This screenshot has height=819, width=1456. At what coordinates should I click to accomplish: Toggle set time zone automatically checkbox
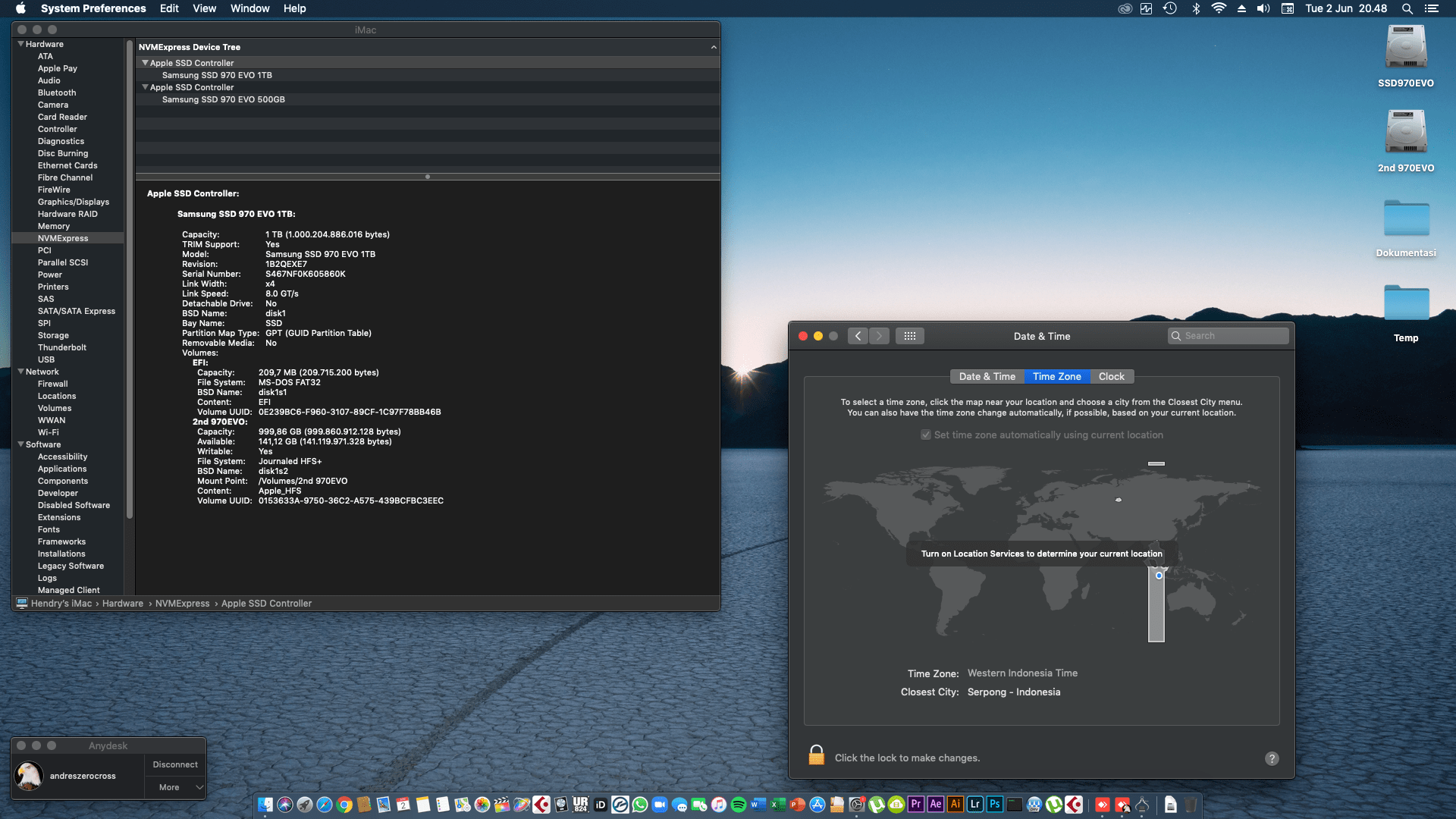[x=926, y=435]
